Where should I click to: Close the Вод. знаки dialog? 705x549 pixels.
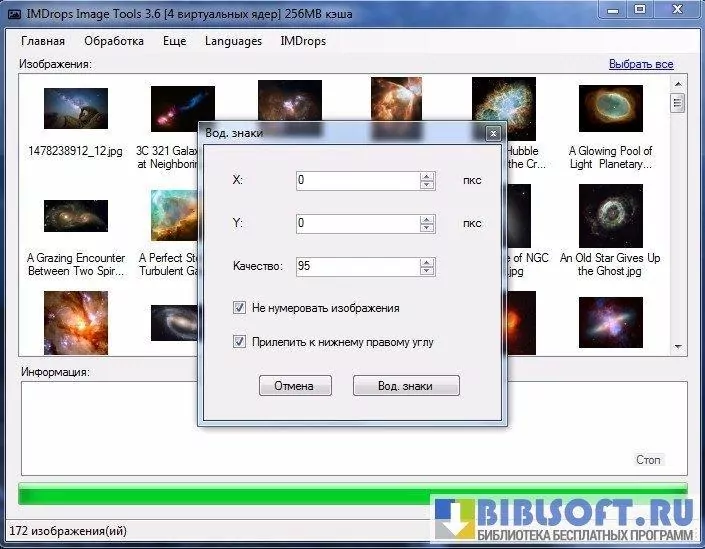click(492, 132)
